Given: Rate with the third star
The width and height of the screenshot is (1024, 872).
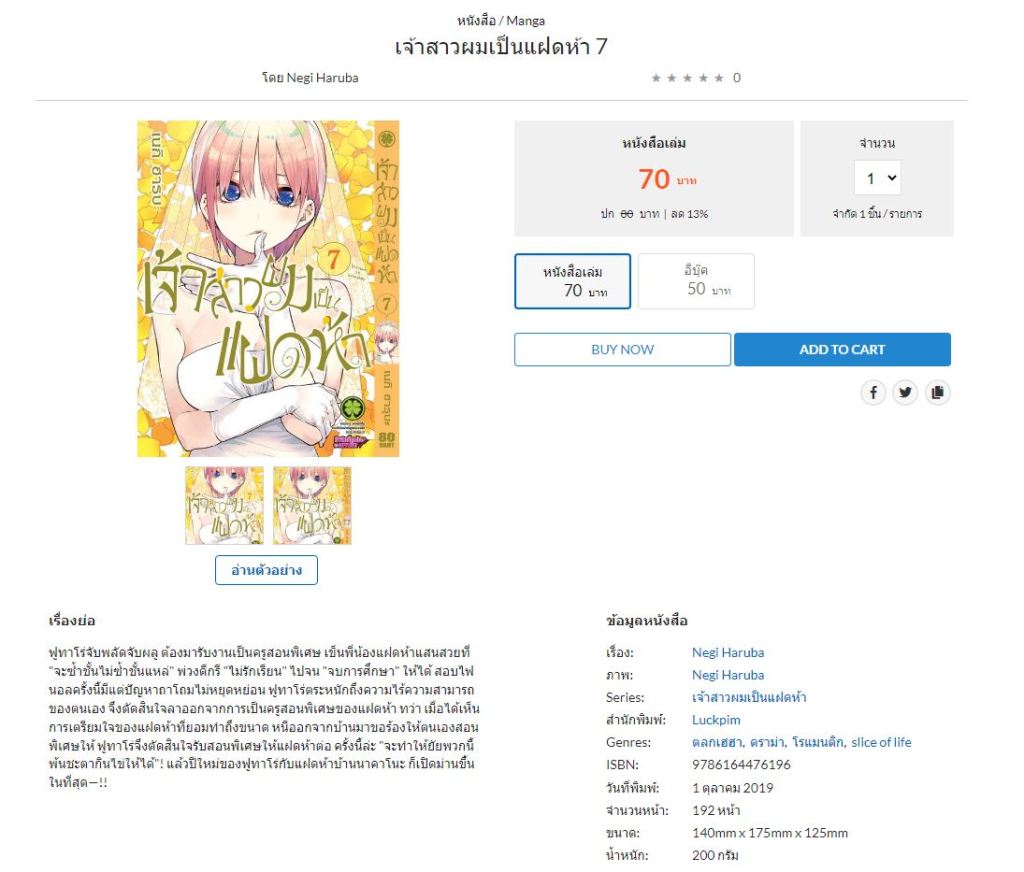Looking at the screenshot, I should (687, 78).
